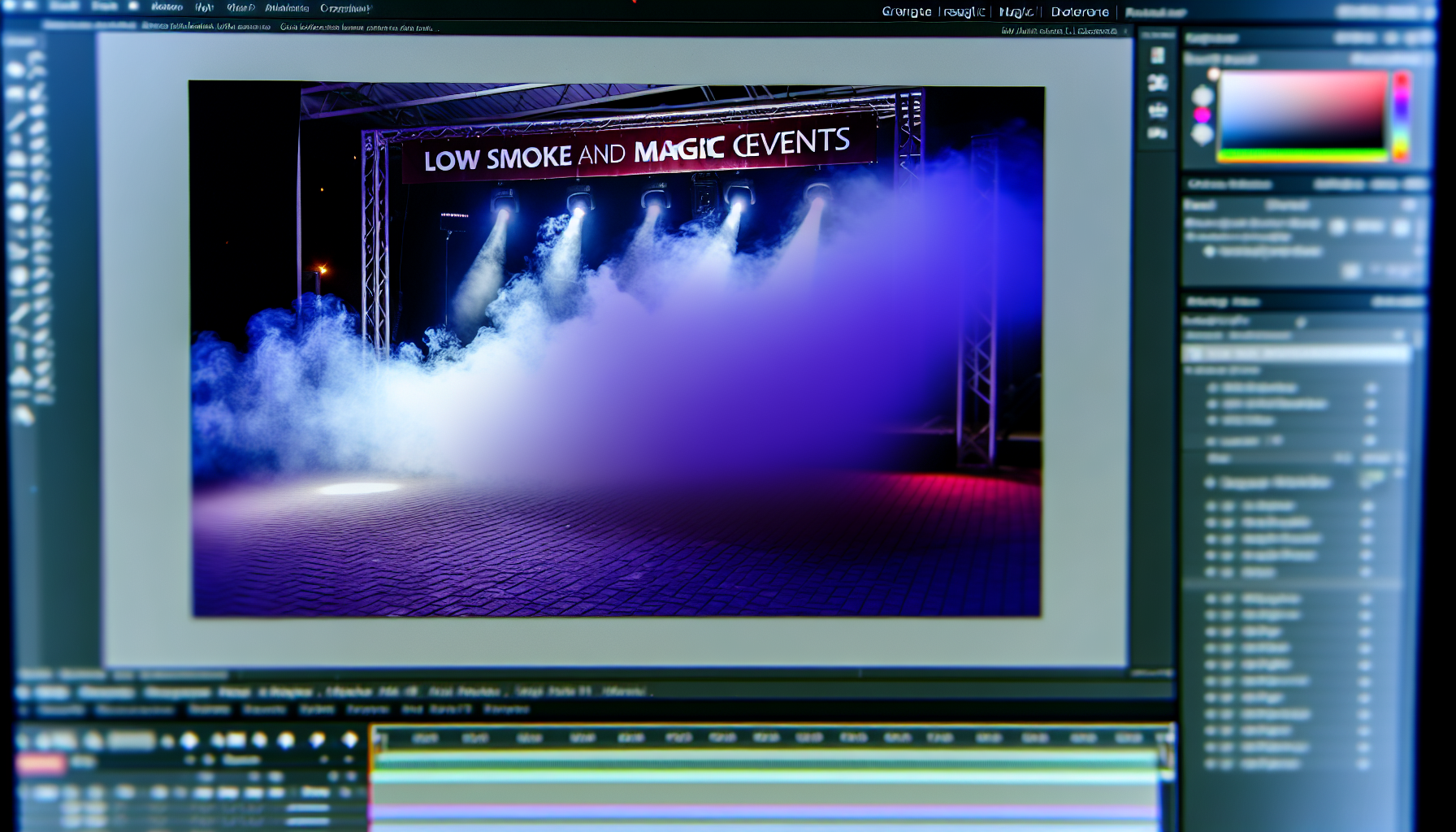Click the vertical rainbow hue slider
The width and height of the screenshot is (1456, 832).
(x=1402, y=116)
